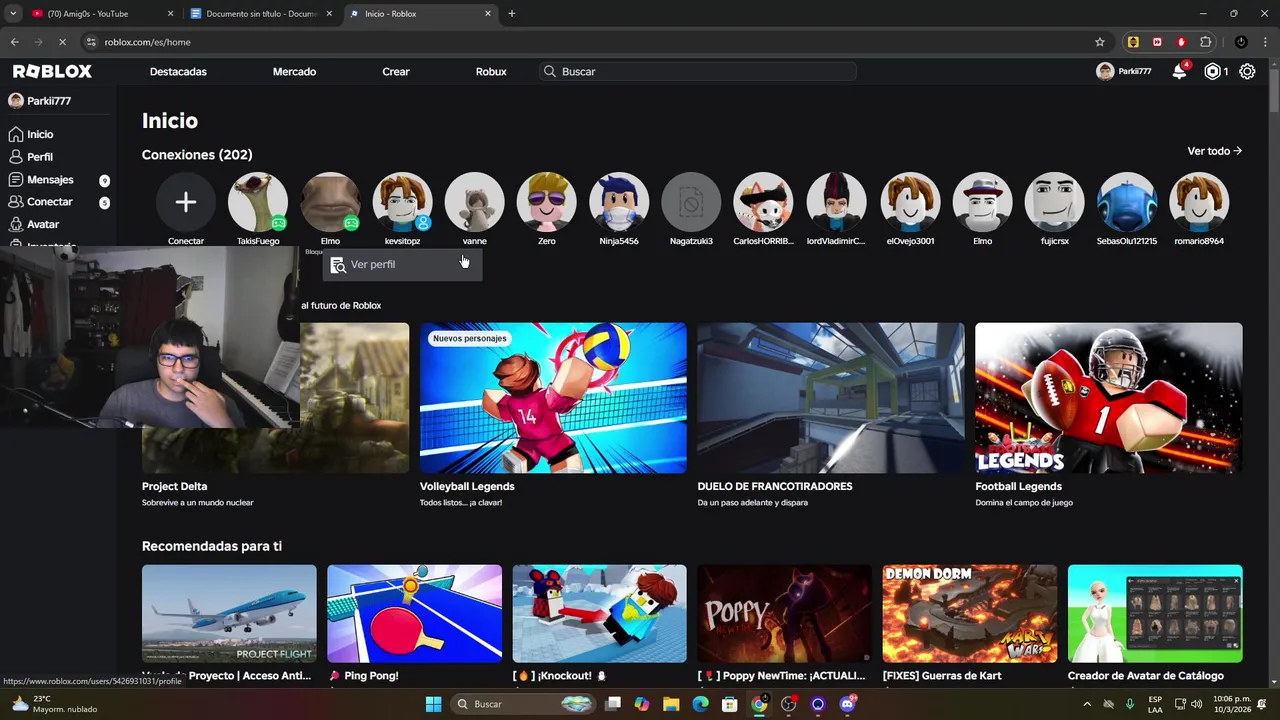Switch to the Documento sin título tab
This screenshot has width=1280, height=720.
[261, 14]
